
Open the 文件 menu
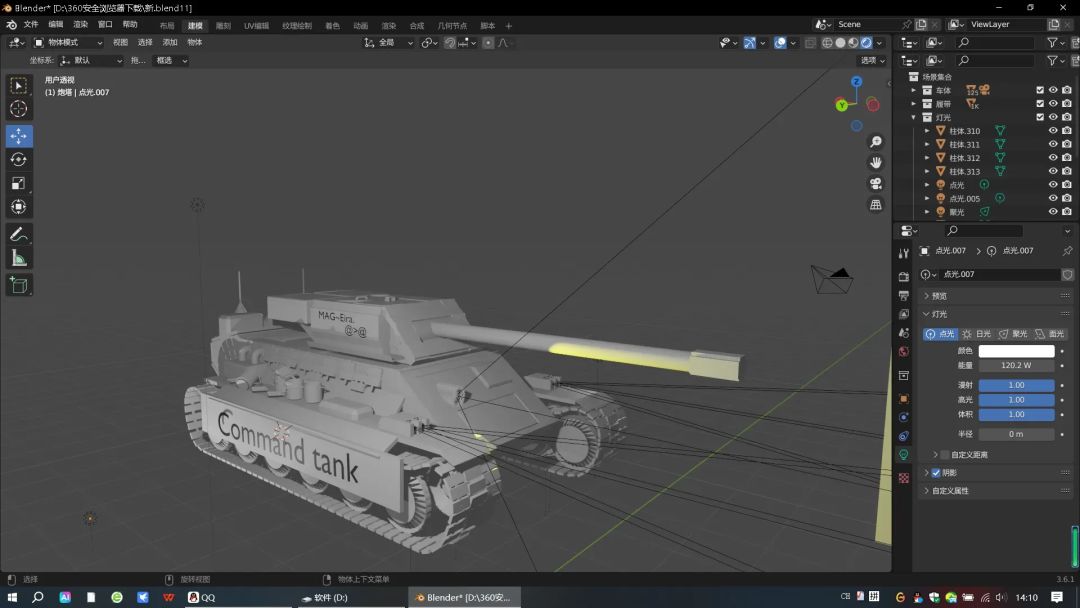pyautogui.click(x=31, y=25)
